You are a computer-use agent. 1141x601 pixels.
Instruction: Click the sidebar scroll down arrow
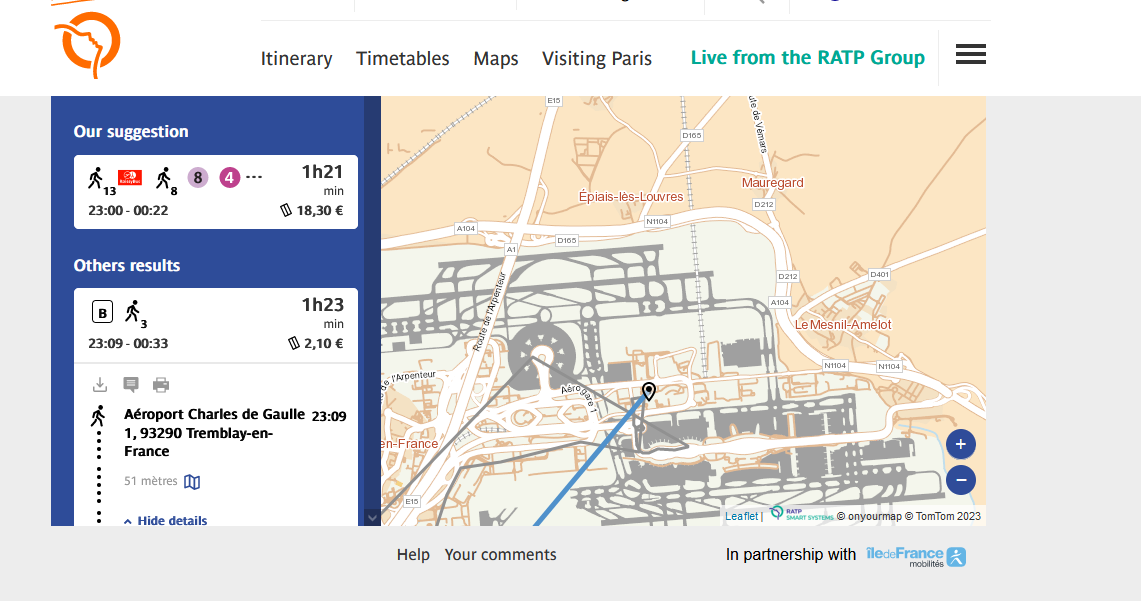[372, 518]
